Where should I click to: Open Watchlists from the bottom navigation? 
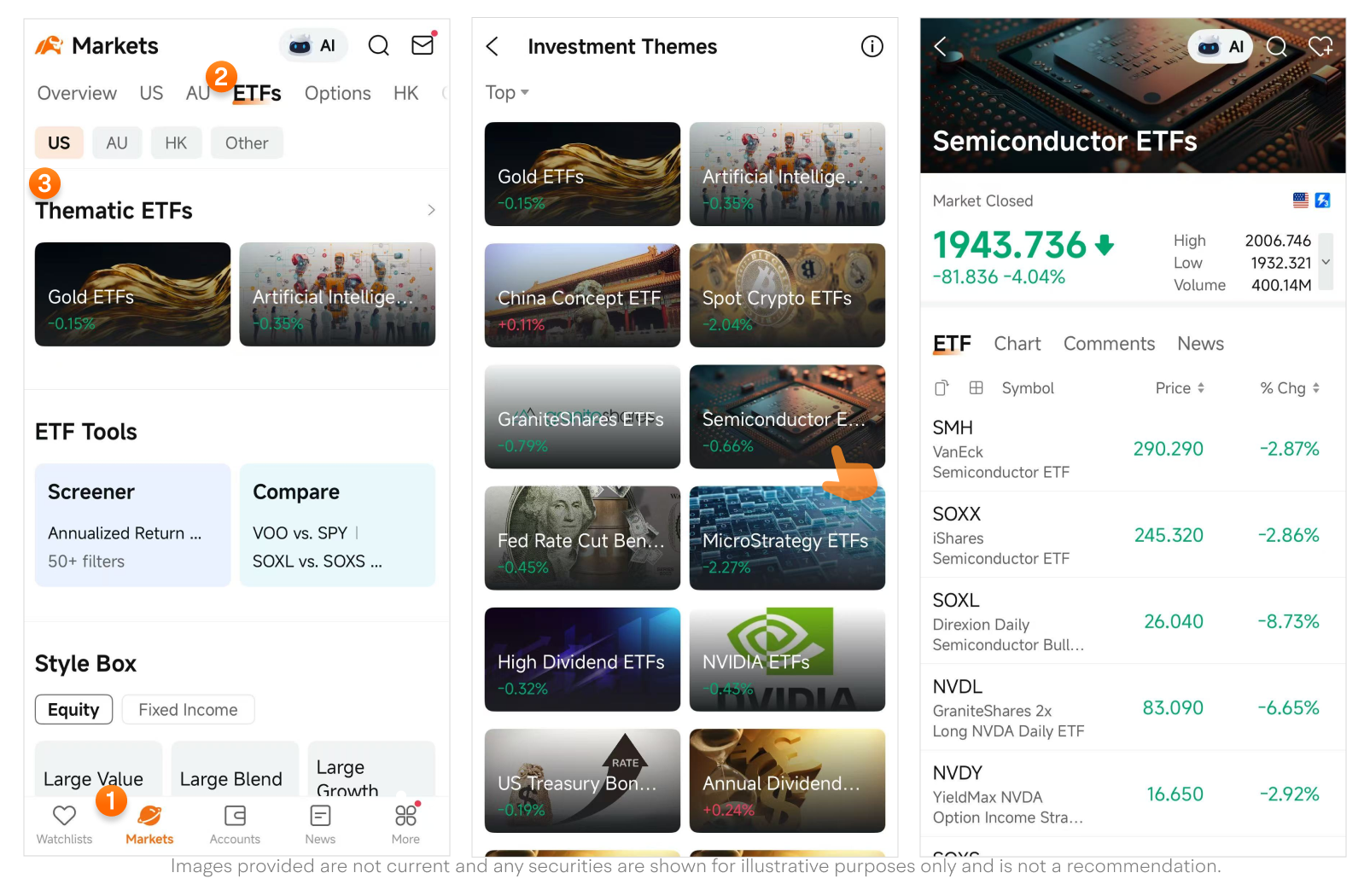coord(63,823)
